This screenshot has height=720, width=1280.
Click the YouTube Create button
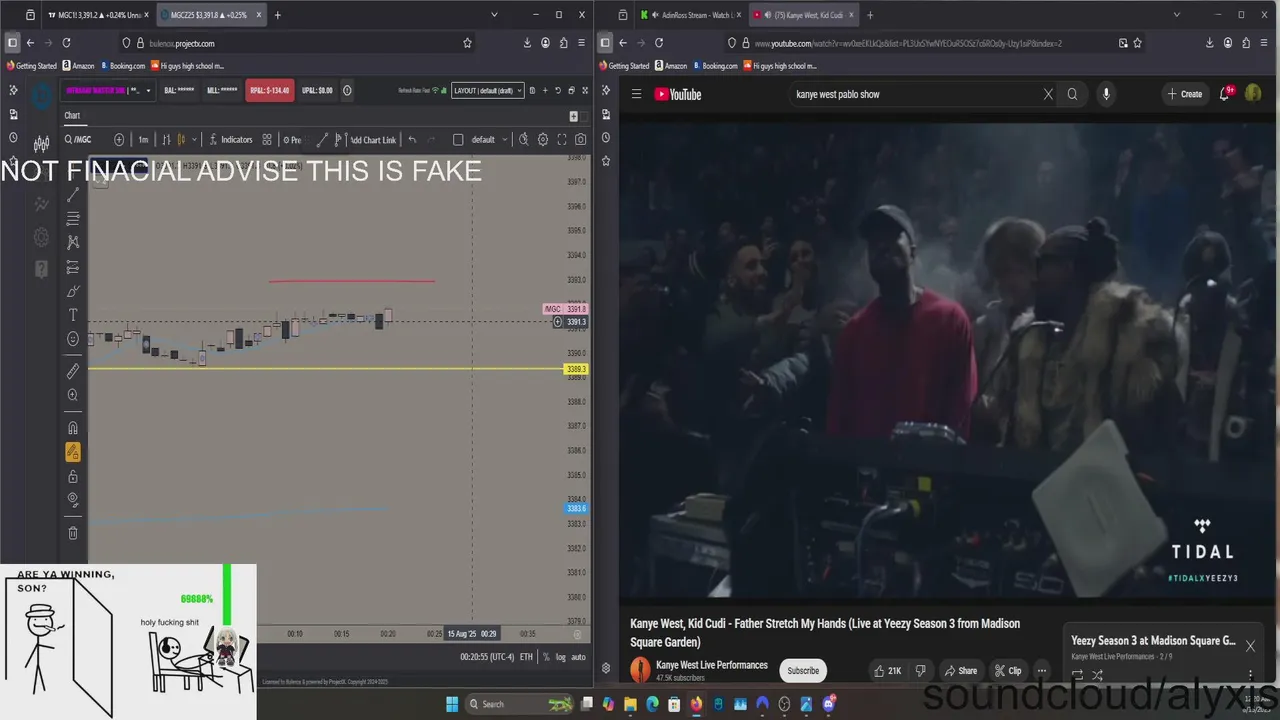[x=1184, y=94]
